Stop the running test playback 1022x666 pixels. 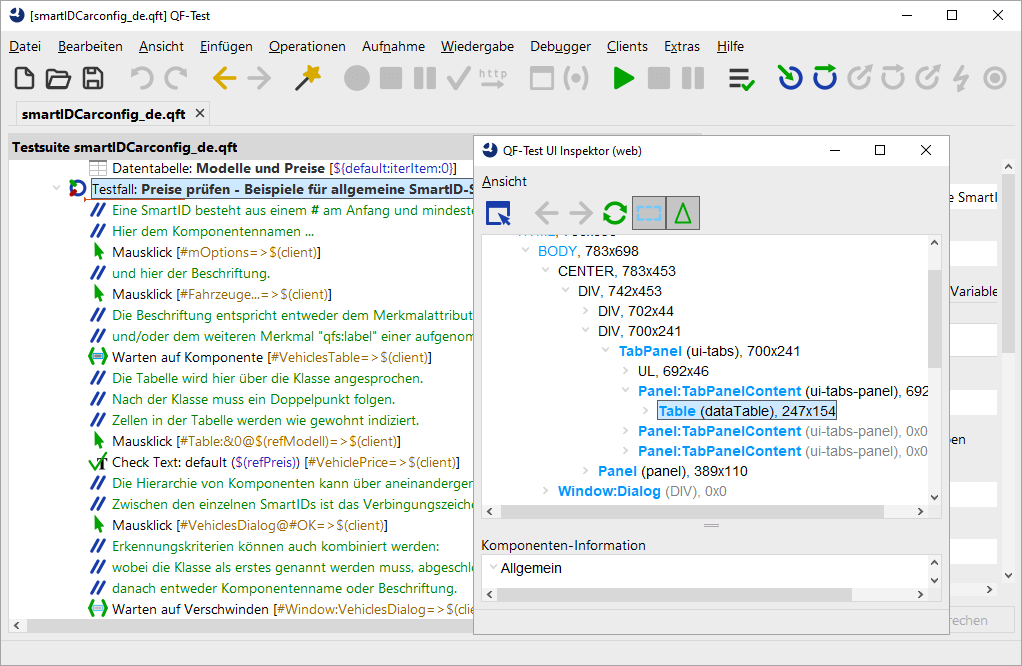[x=659, y=78]
